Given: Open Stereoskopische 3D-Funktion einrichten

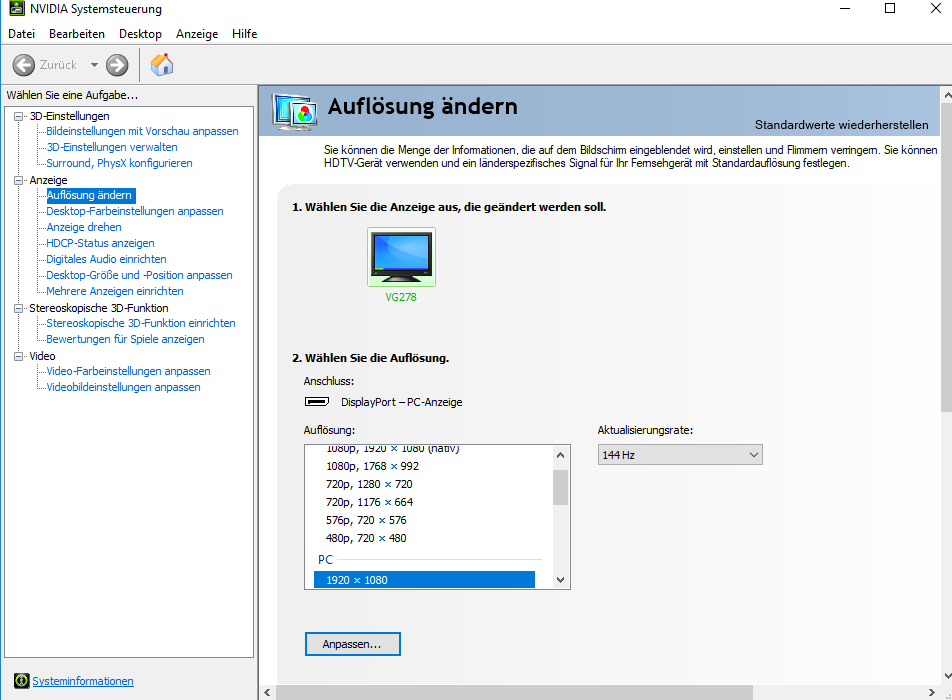Looking at the screenshot, I should pyautogui.click(x=141, y=323).
